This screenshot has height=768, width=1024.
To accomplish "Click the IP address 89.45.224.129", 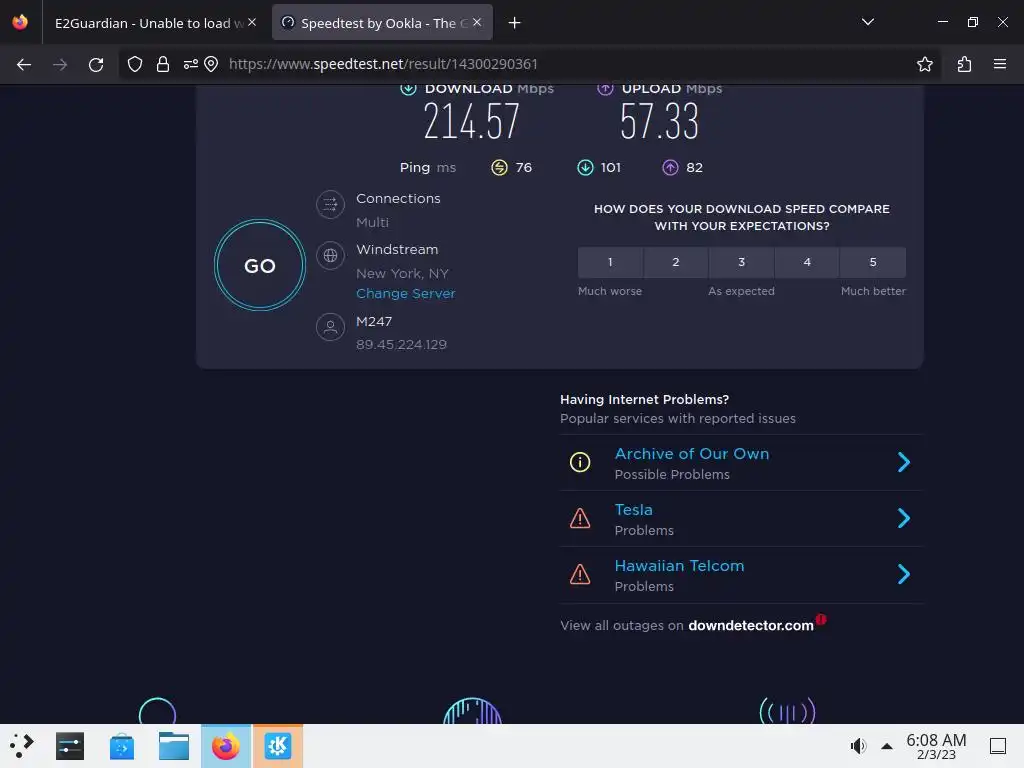I will point(401,345).
